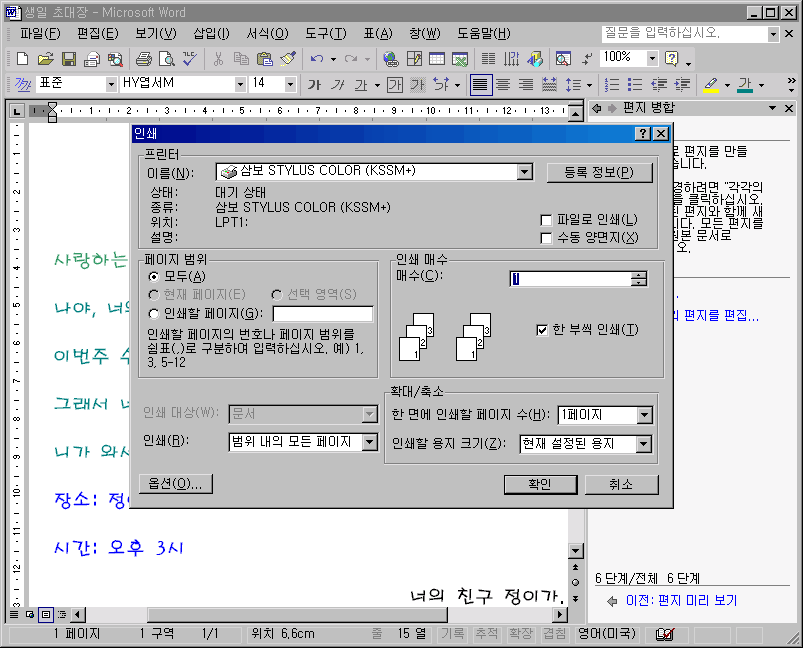This screenshot has height=648, width=803.
Task: Click the Line spacing toolbar icon
Action: click(x=573, y=84)
